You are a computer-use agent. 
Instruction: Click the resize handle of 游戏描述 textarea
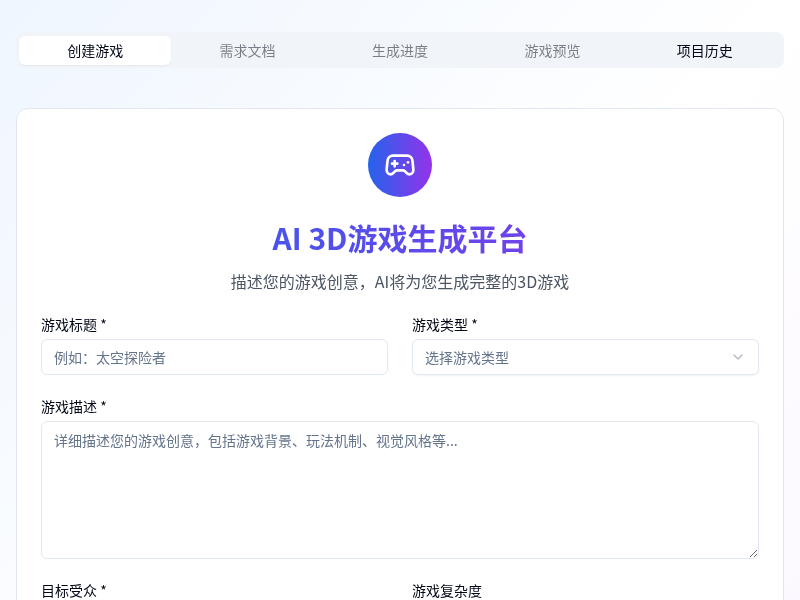[x=753, y=550]
